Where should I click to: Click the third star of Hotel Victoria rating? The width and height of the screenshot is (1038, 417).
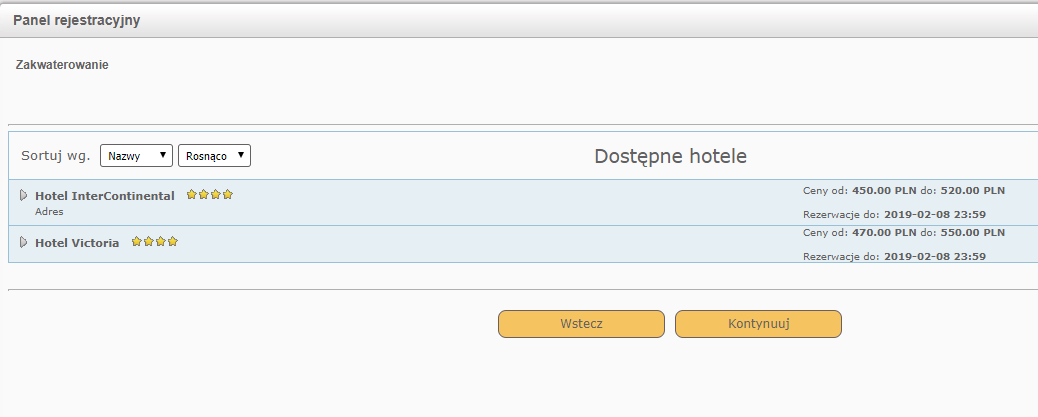click(x=161, y=242)
